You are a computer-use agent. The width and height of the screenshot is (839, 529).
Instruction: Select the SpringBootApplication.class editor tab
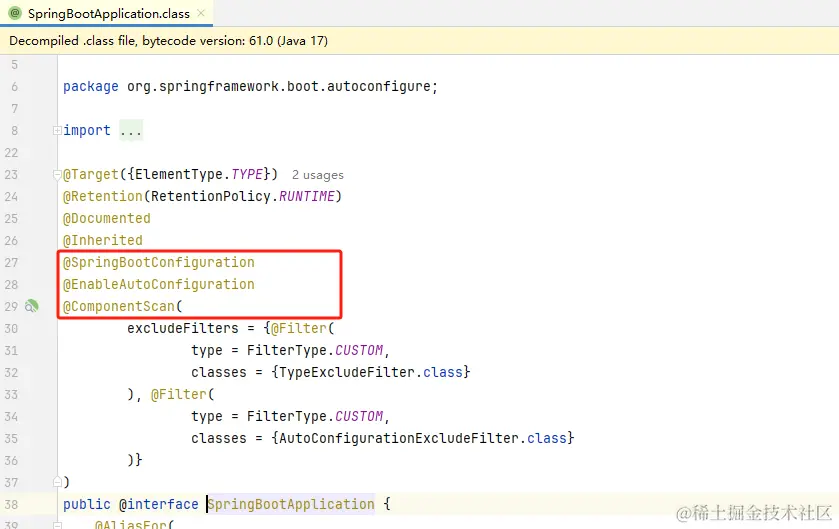tap(106, 13)
